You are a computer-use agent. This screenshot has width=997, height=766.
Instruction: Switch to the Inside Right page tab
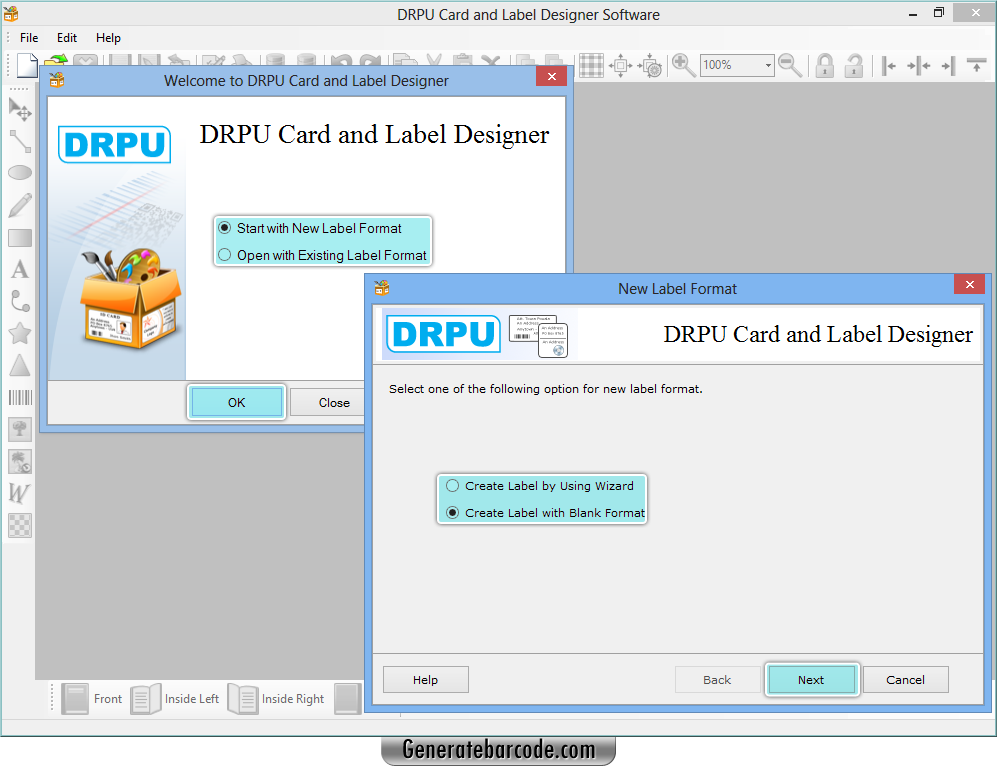coord(276,699)
